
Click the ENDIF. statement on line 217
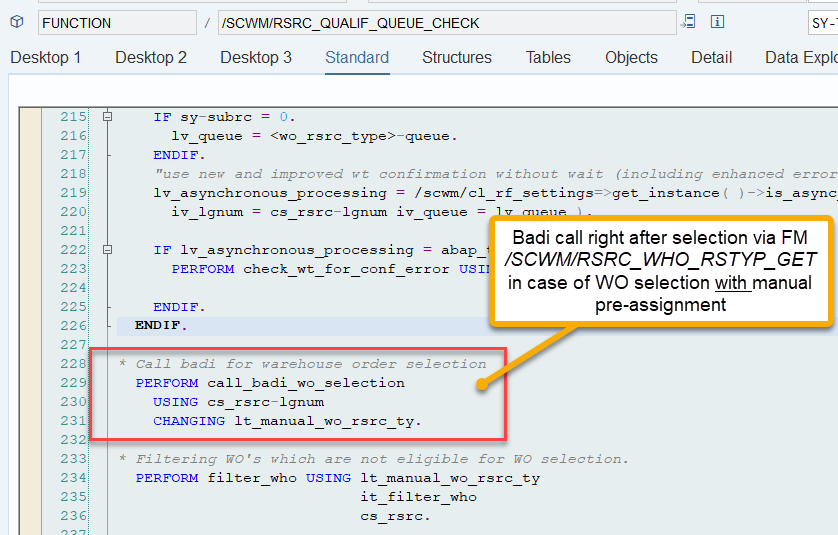pos(179,155)
